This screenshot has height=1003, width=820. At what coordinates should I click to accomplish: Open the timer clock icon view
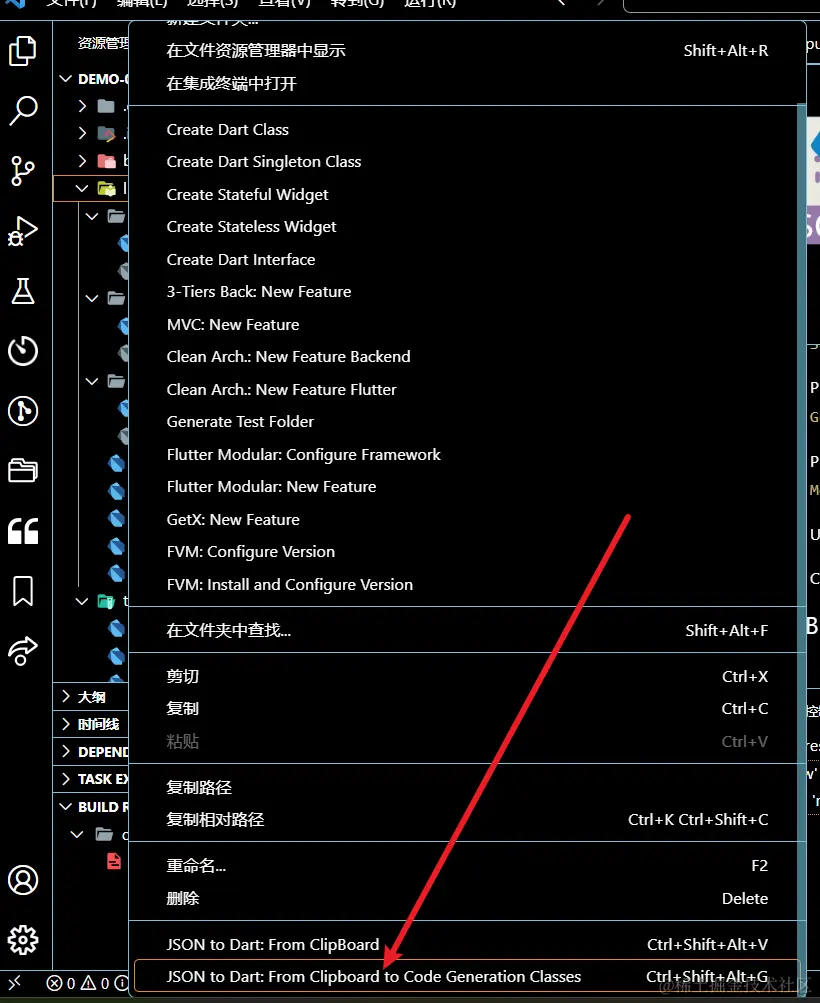[23, 351]
